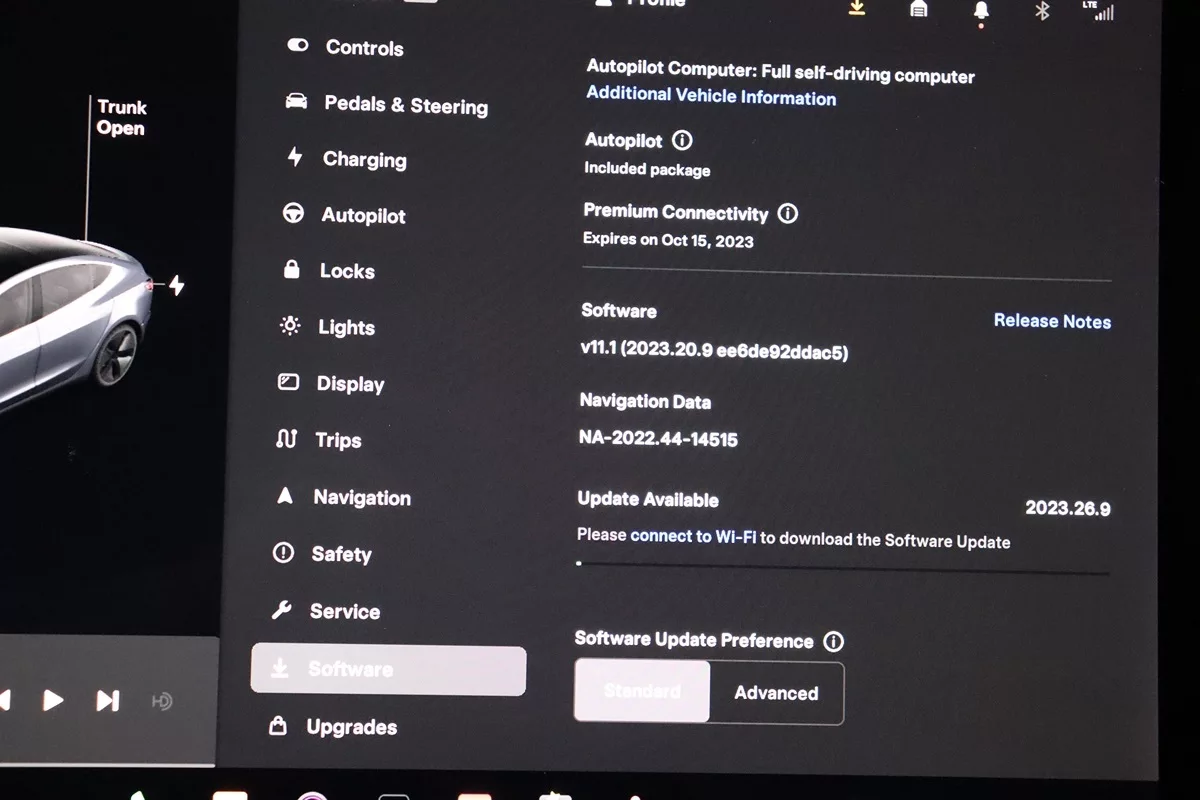Open the Controls menu
The height and width of the screenshot is (800, 1200).
pyautogui.click(x=363, y=48)
